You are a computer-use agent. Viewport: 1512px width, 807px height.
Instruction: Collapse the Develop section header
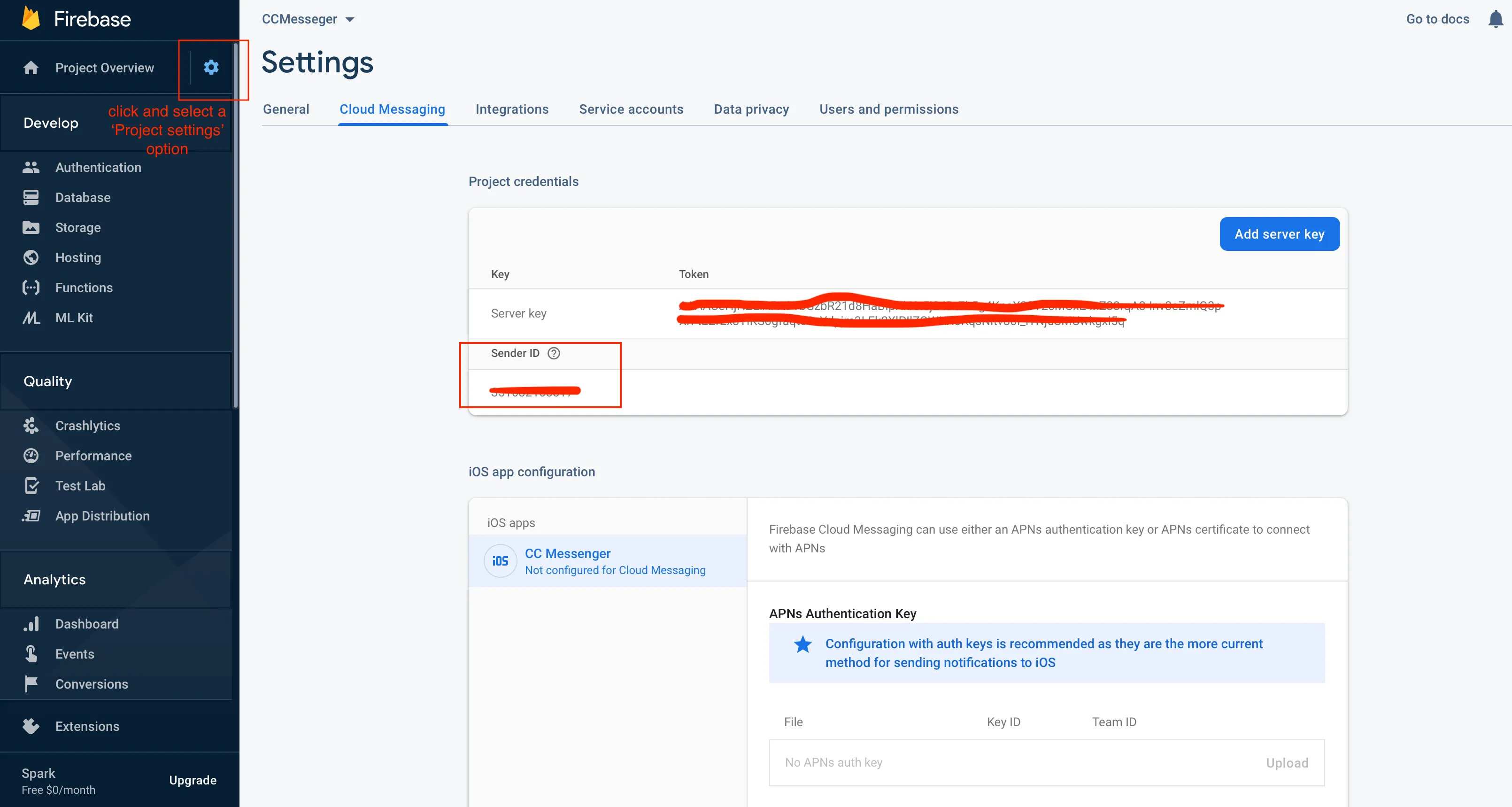pos(51,124)
